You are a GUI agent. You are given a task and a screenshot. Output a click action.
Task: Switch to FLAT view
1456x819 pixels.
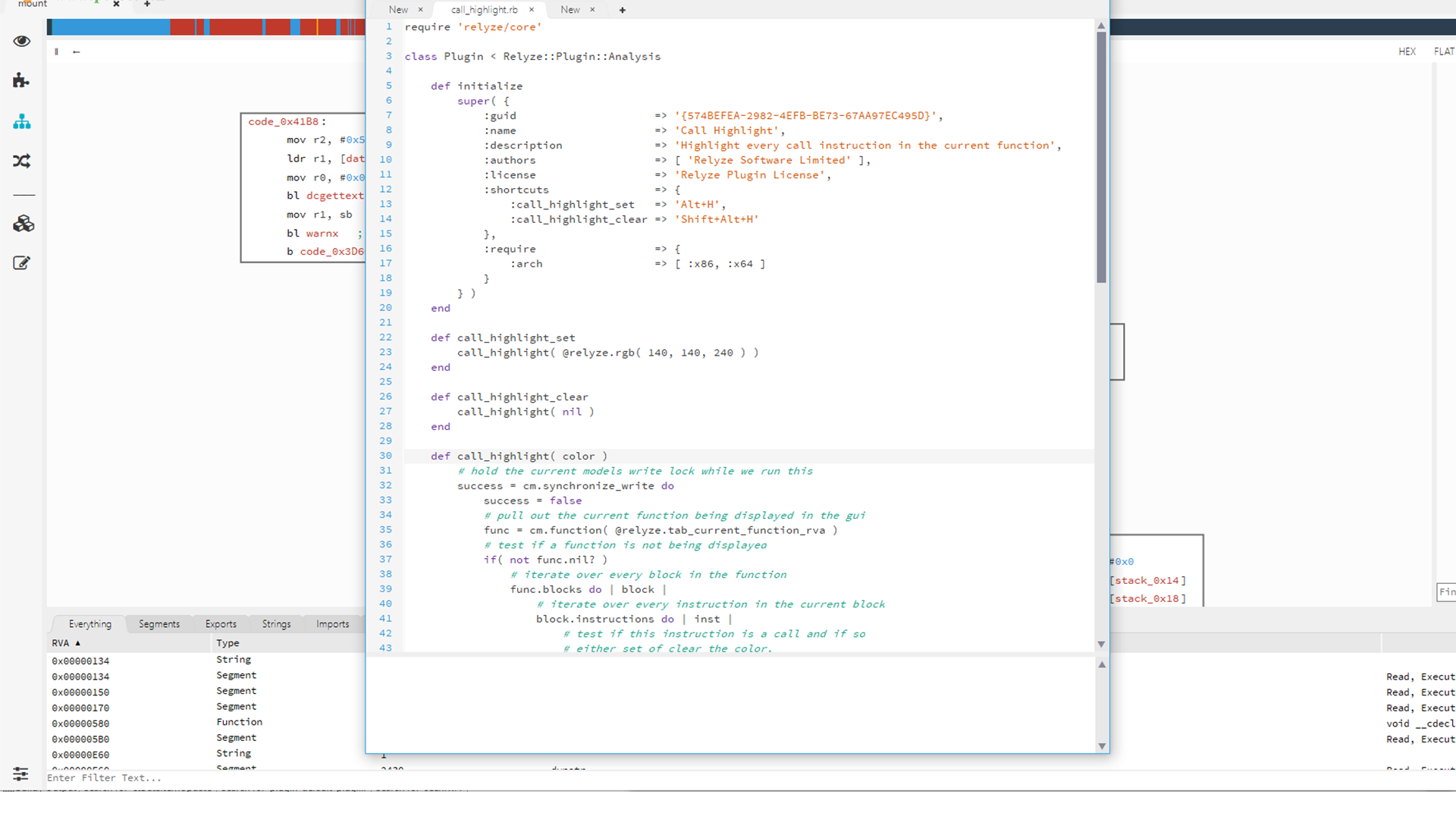pos(1444,52)
